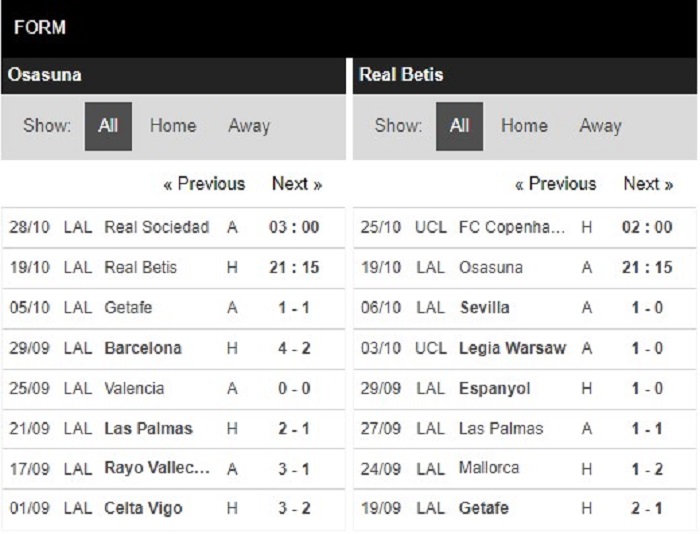Open the FC Copenhagen UCL fixture

click(x=525, y=227)
